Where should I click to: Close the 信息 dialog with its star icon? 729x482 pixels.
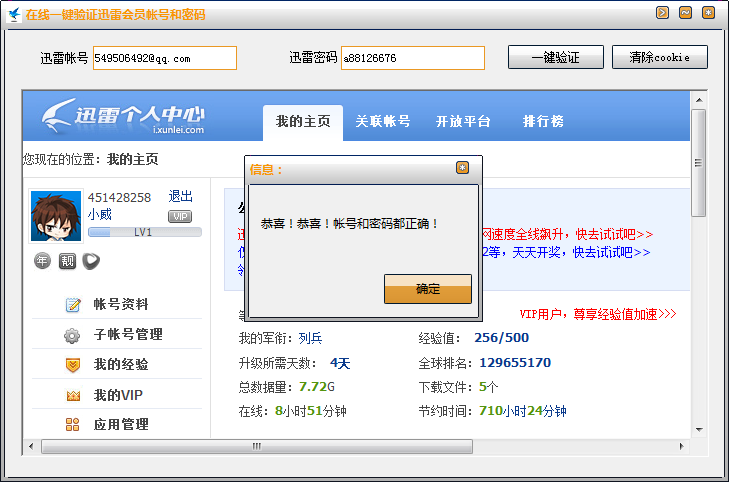click(462, 167)
